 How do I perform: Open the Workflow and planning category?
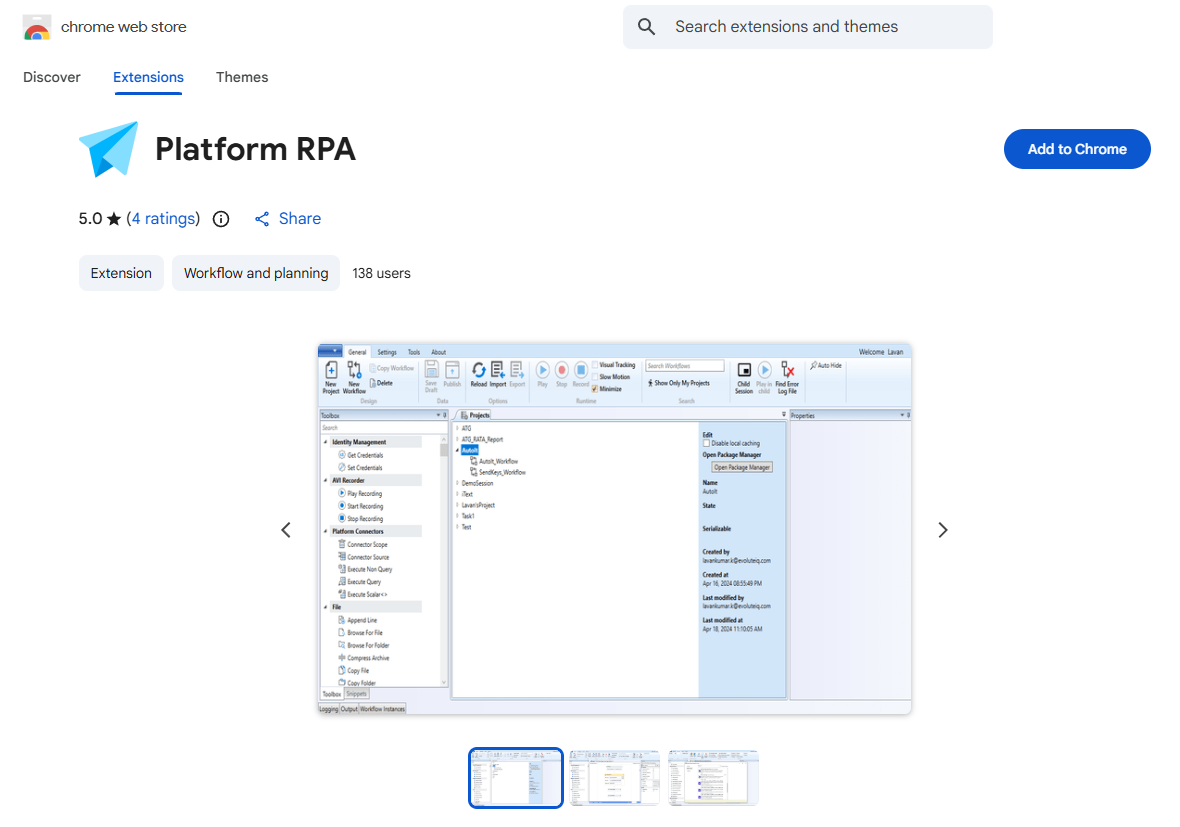256,273
